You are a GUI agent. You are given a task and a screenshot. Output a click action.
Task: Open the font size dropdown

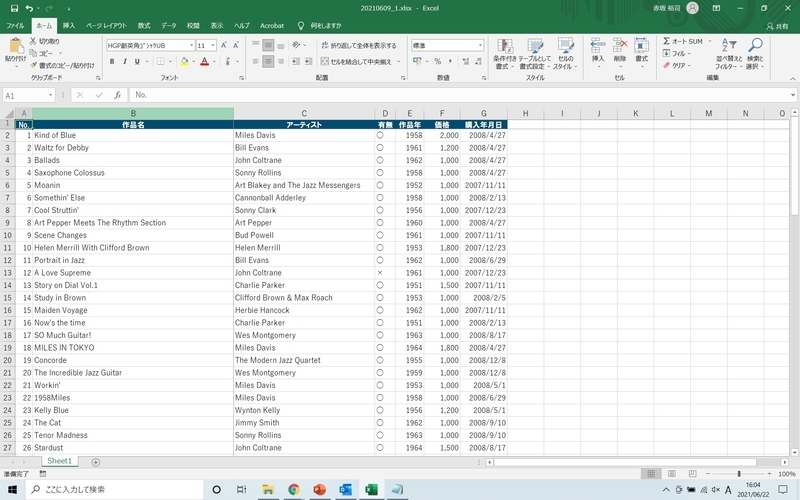[x=213, y=45]
